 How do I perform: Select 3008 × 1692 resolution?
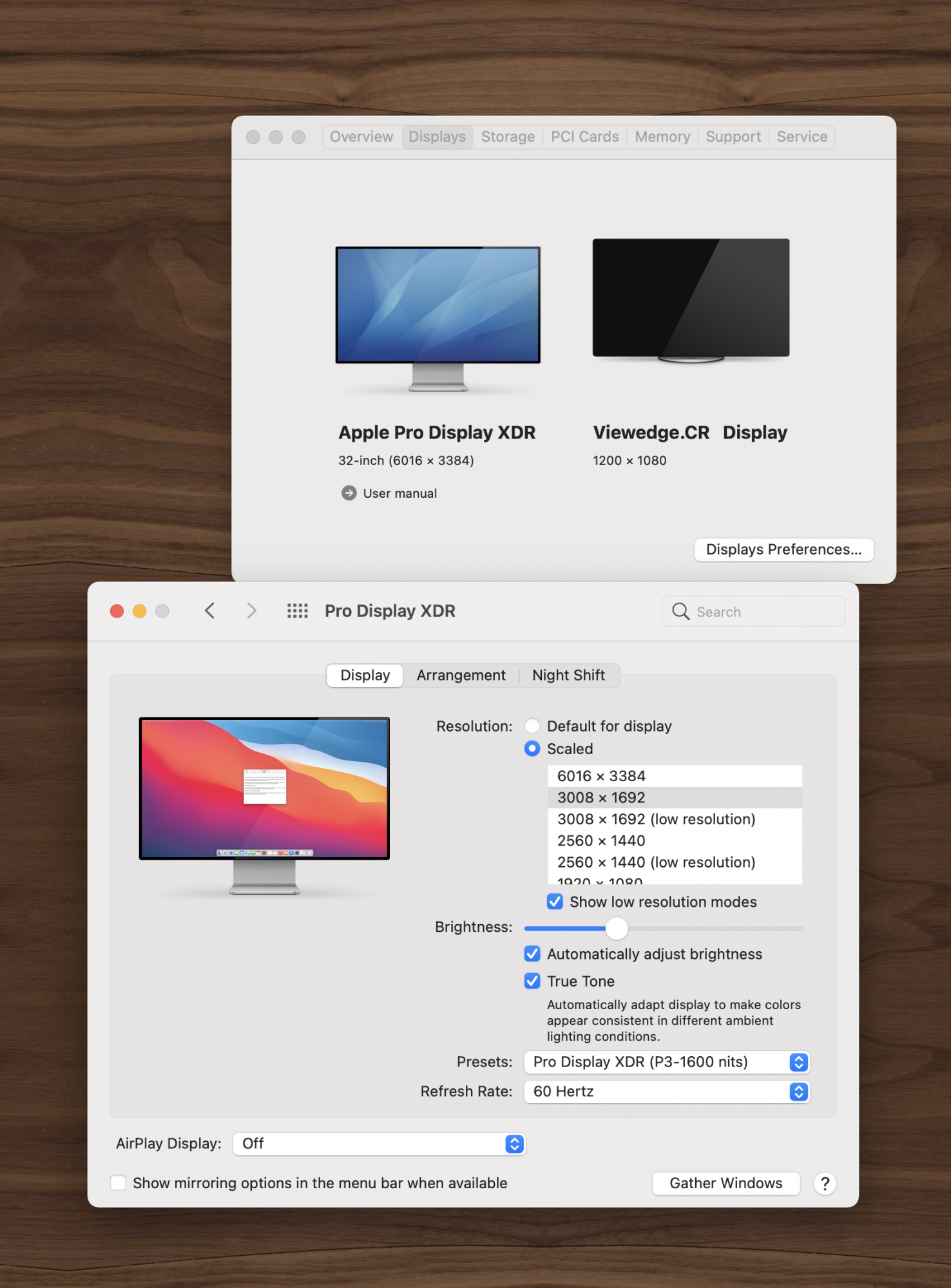(675, 797)
